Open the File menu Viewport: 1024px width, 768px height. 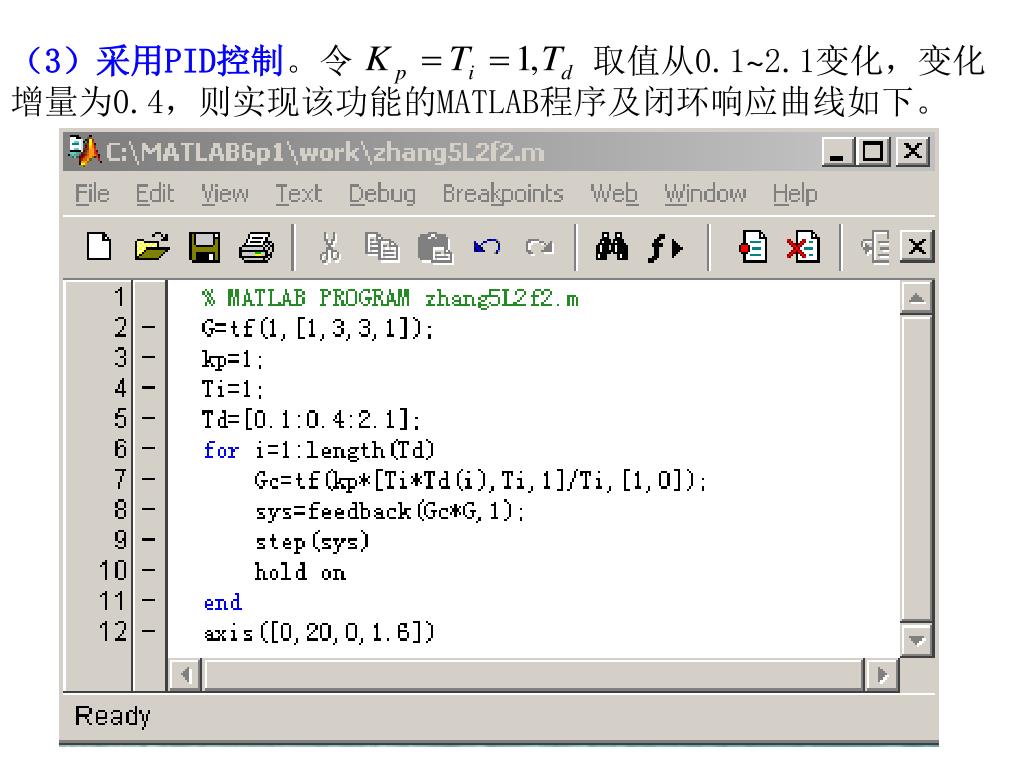click(x=92, y=193)
